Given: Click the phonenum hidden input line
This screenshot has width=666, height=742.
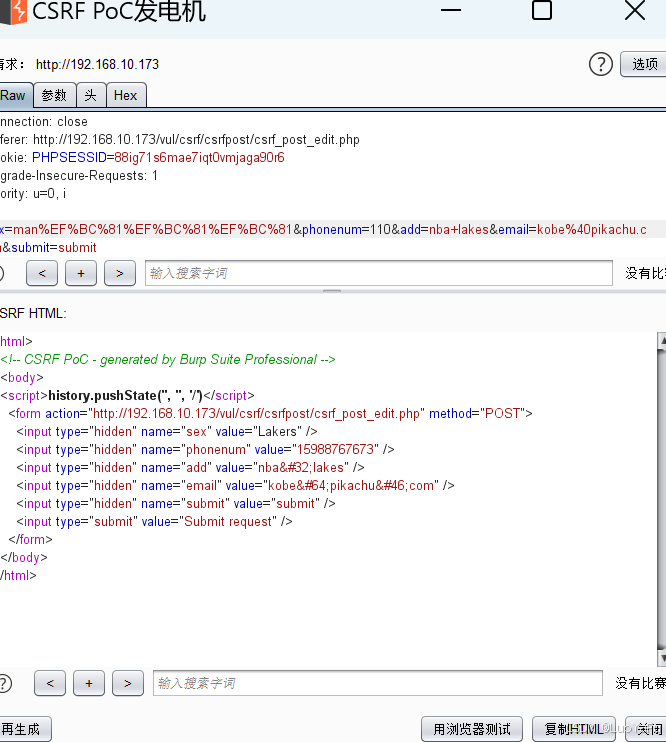Looking at the screenshot, I should [x=205, y=450].
